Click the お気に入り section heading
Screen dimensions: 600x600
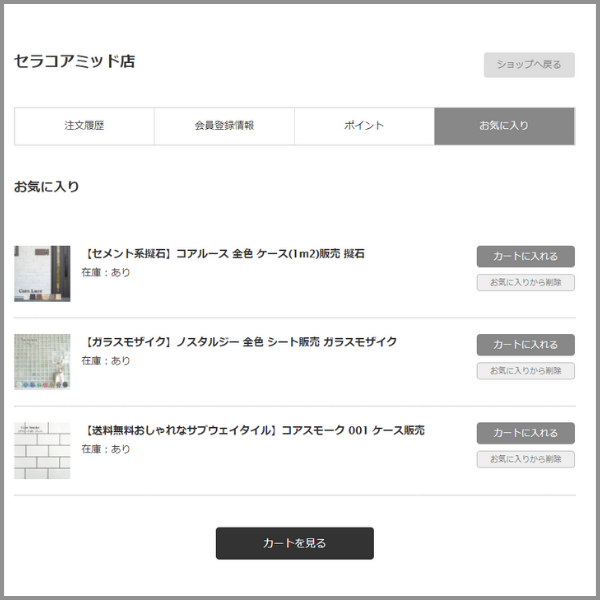pos(46,187)
